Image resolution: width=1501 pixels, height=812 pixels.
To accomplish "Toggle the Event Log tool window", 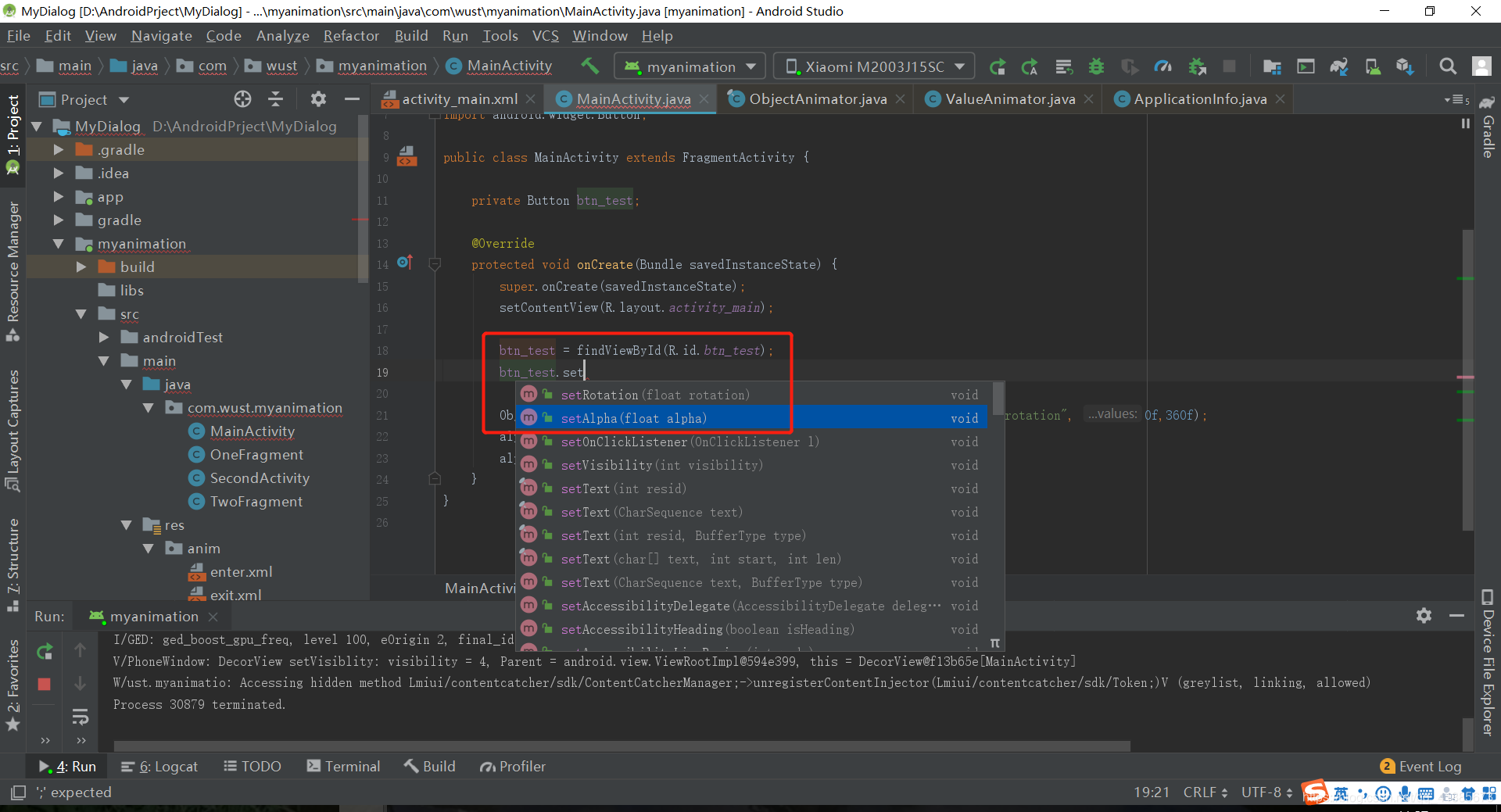I will pos(1420,767).
